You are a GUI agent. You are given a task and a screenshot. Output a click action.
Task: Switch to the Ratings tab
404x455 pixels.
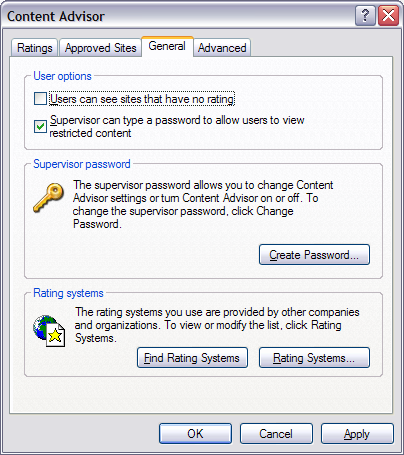click(35, 48)
